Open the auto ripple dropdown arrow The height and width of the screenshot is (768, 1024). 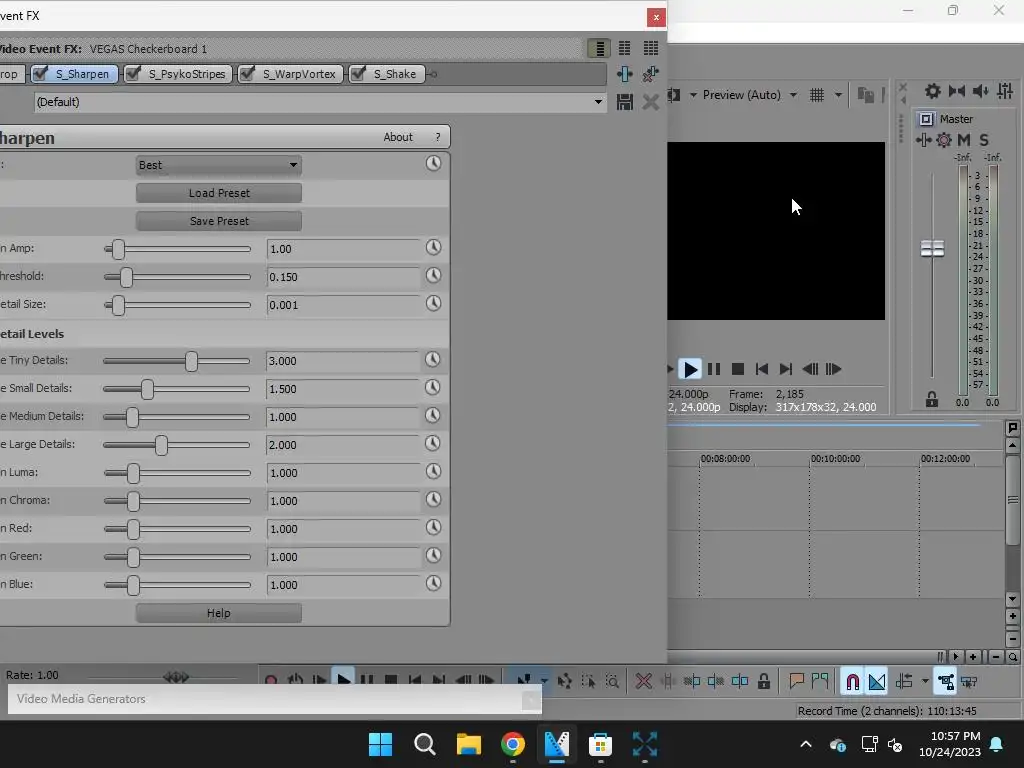pos(925,682)
